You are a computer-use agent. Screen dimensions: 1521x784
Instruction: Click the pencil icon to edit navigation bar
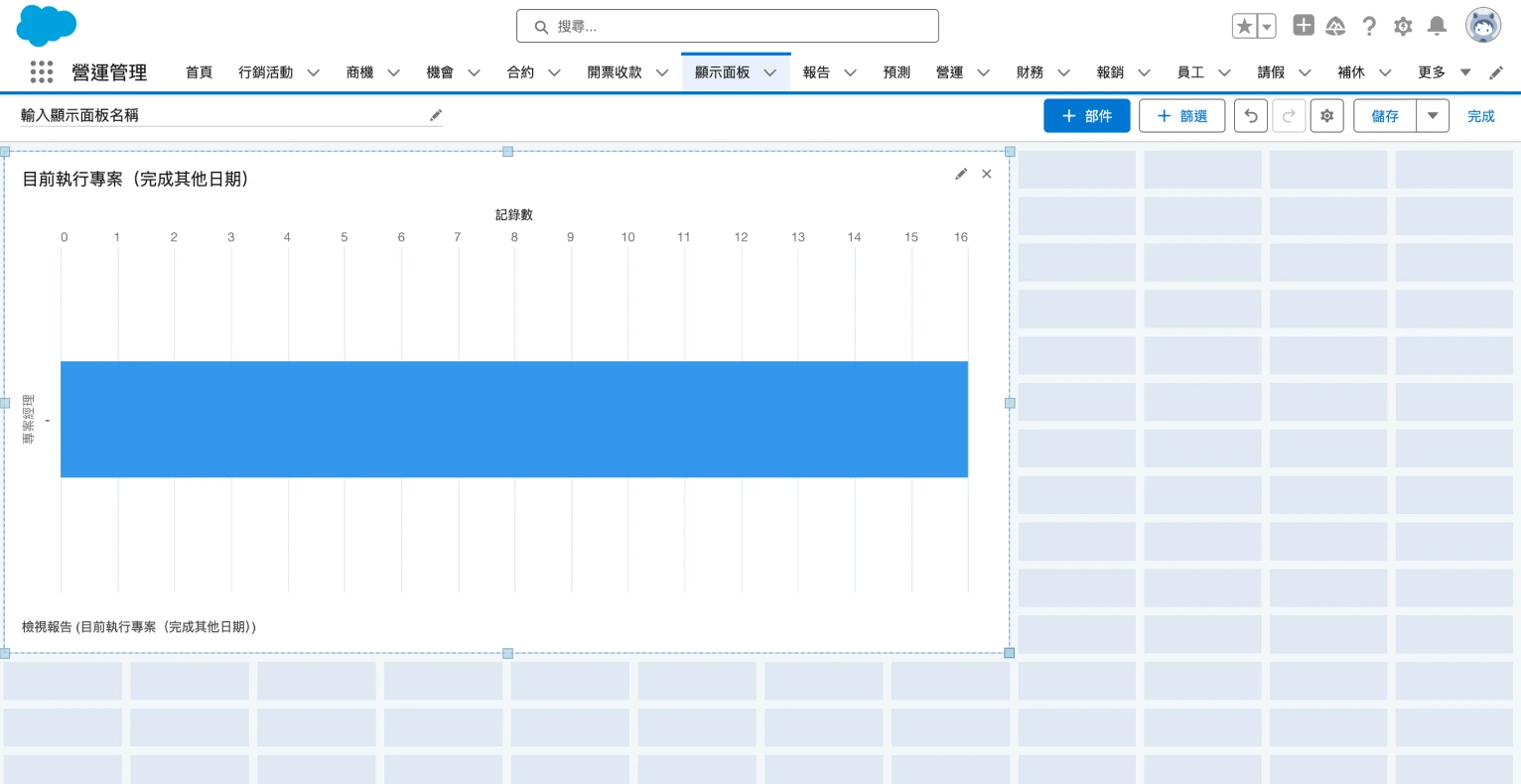point(1496,72)
